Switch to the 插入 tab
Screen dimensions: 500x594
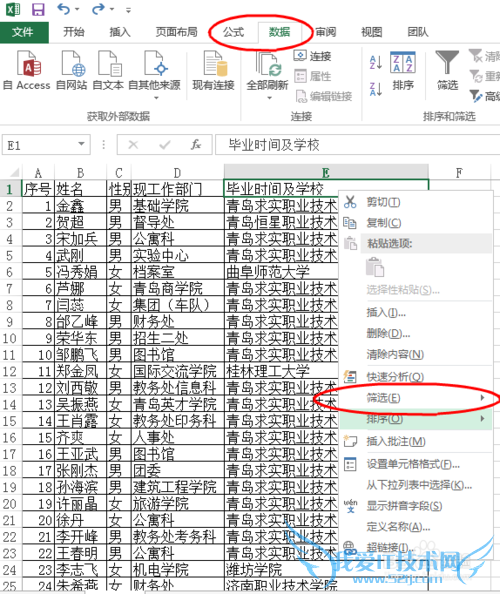click(x=120, y=32)
